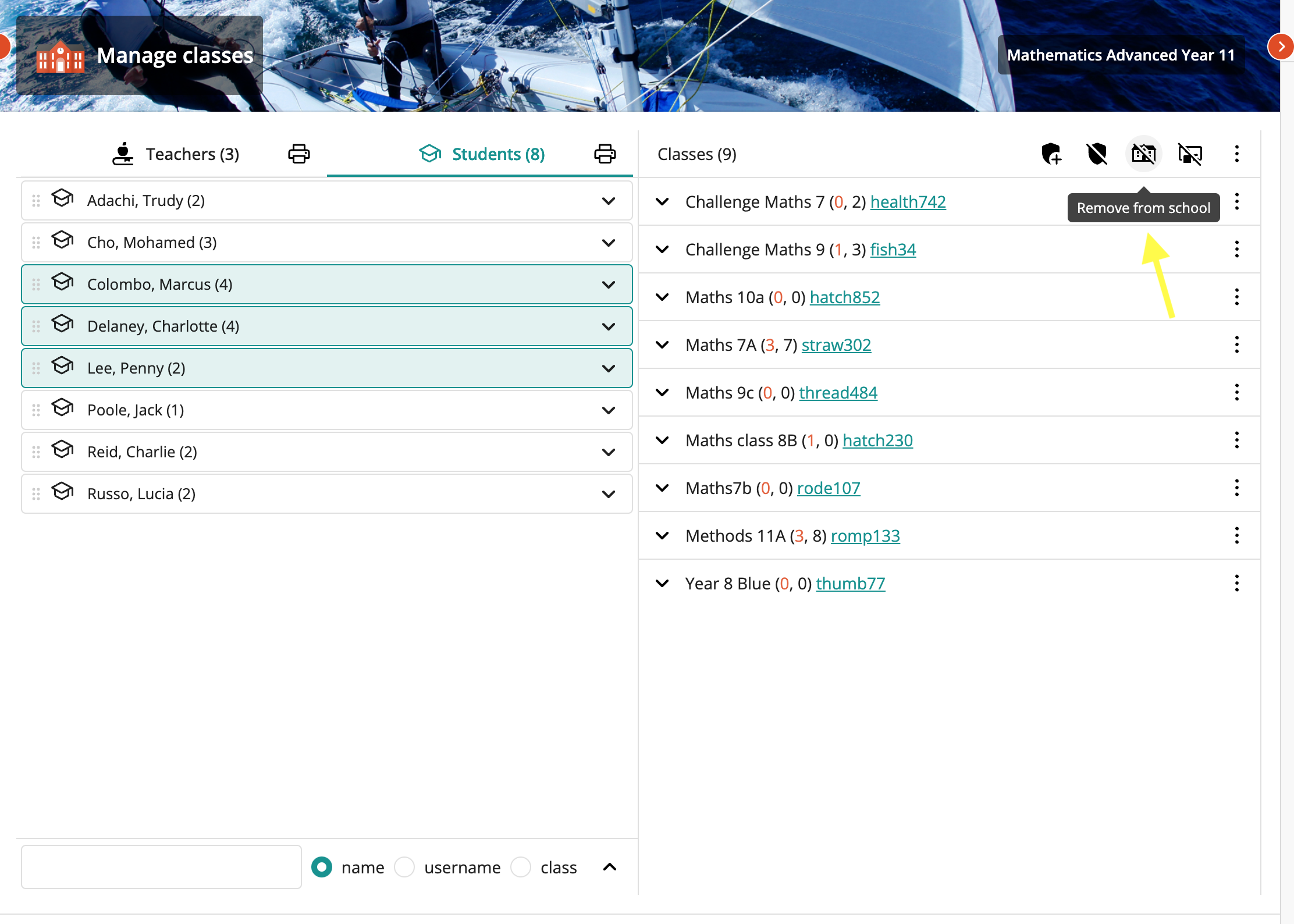Open the thread484 class code link

click(838, 393)
